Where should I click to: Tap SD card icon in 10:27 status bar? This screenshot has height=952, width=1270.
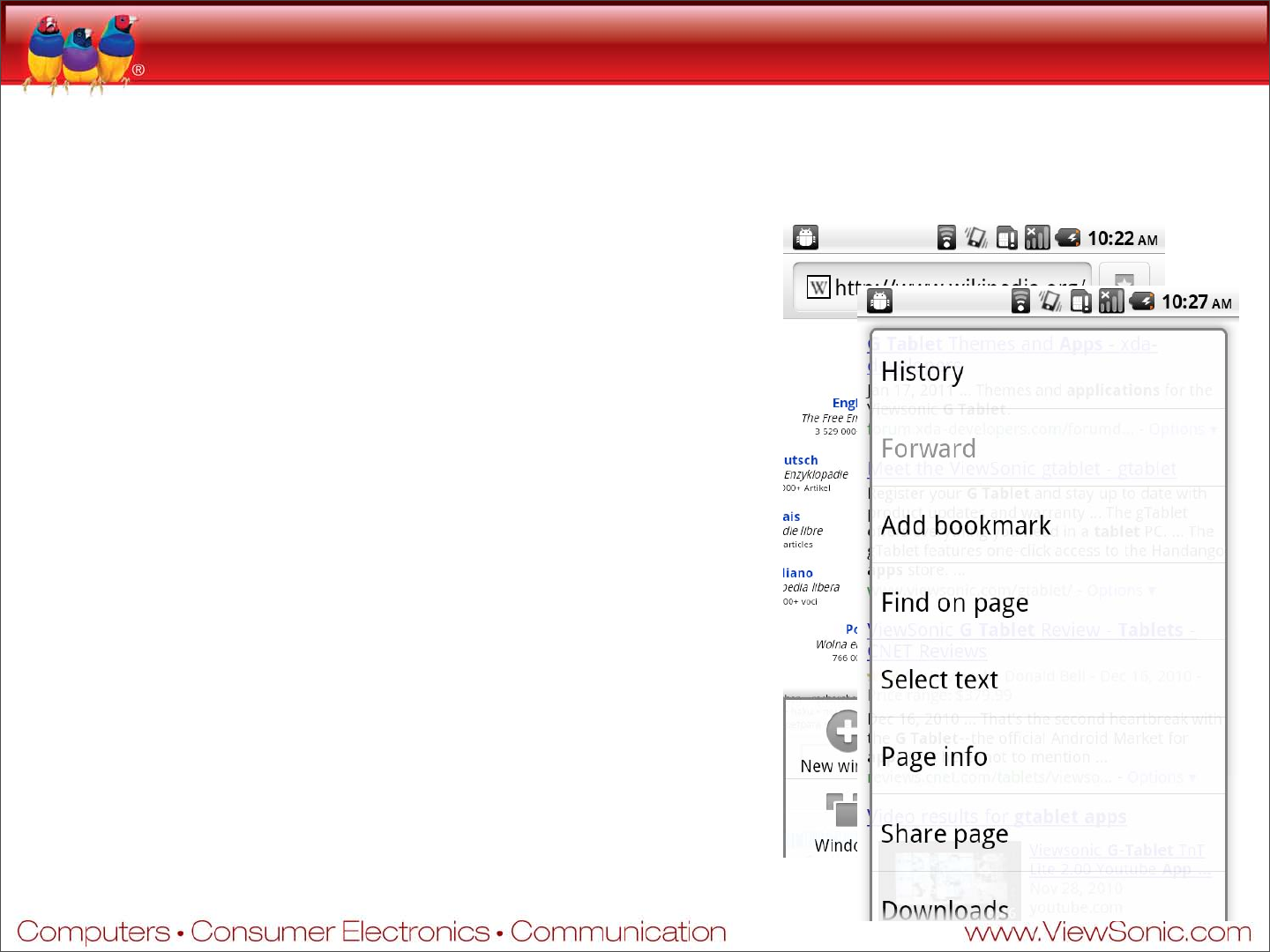pos(1080,302)
